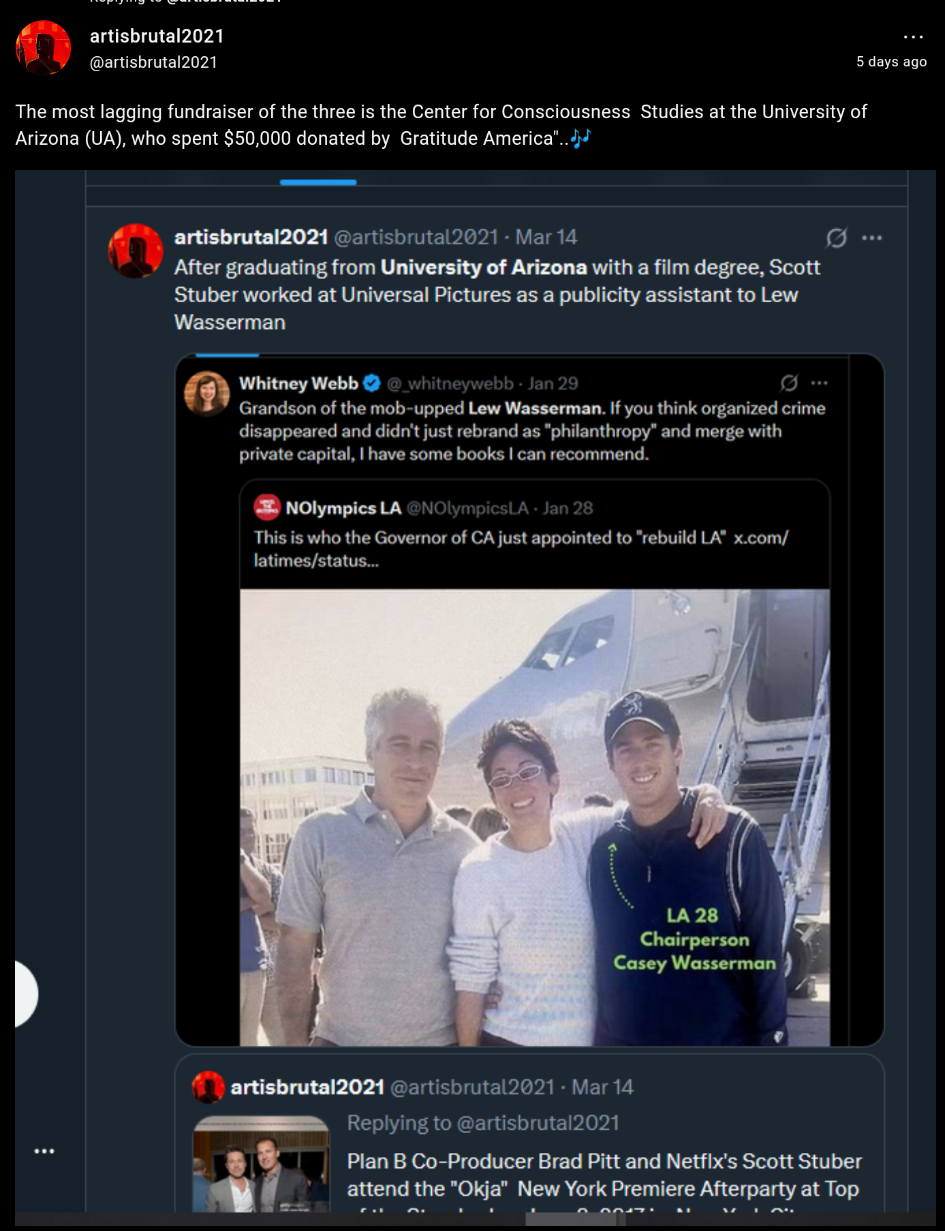Click 'Replying to @artisbrutal2021' in quoted tweet
The image size is (945, 1231).
(483, 1123)
